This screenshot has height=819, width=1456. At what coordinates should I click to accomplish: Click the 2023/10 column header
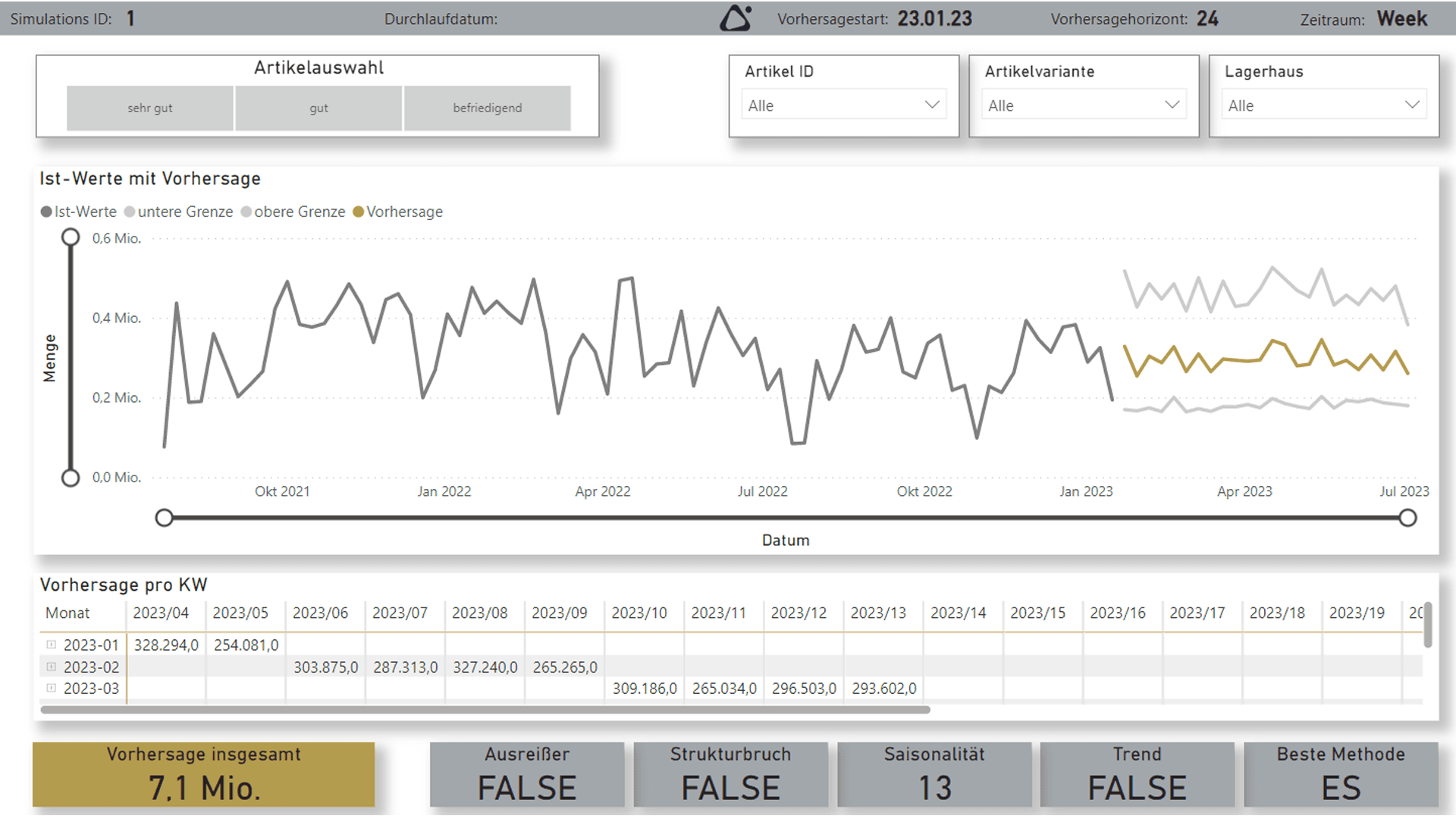639,613
